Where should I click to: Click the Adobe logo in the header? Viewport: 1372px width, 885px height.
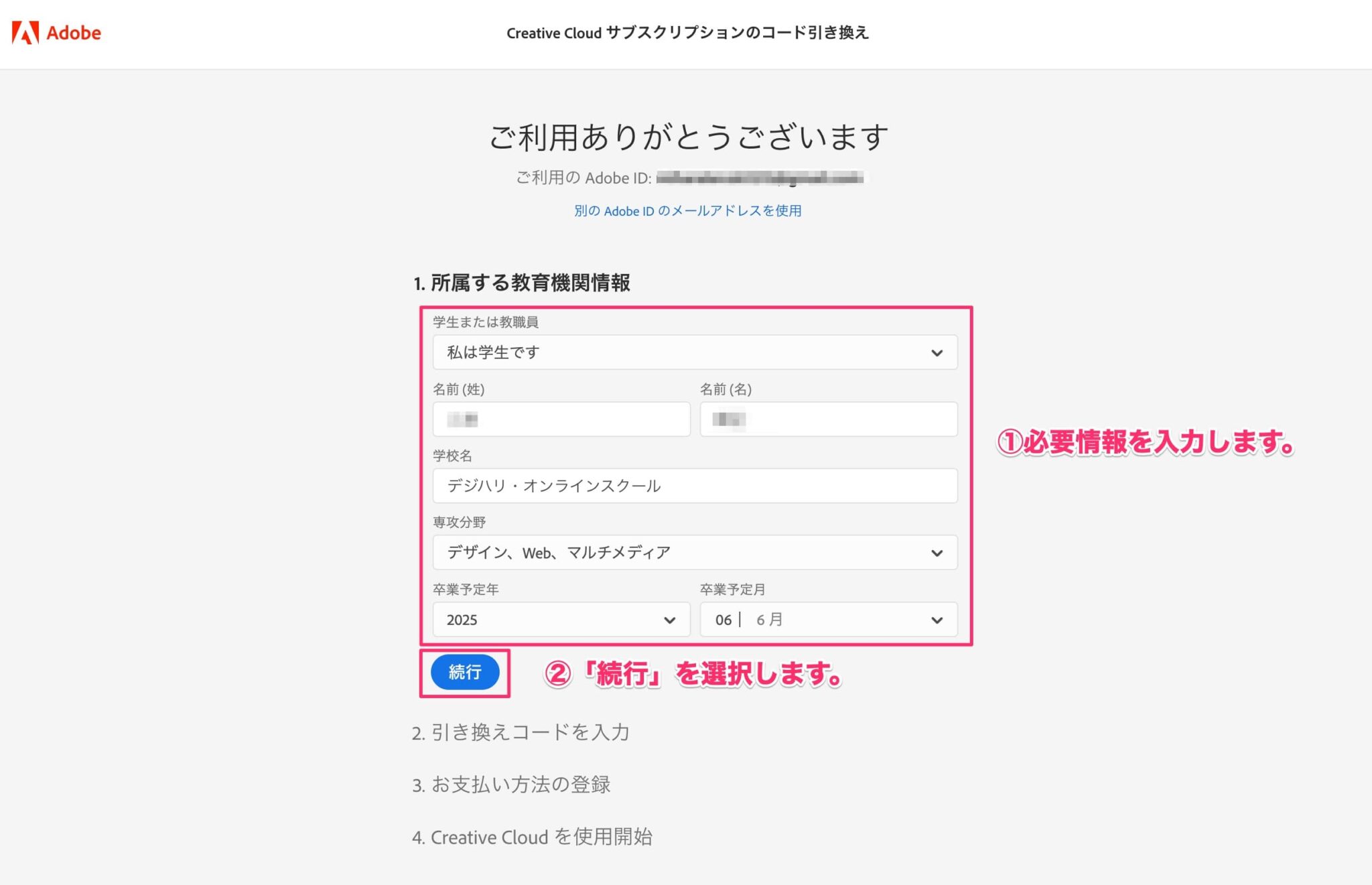(x=57, y=32)
